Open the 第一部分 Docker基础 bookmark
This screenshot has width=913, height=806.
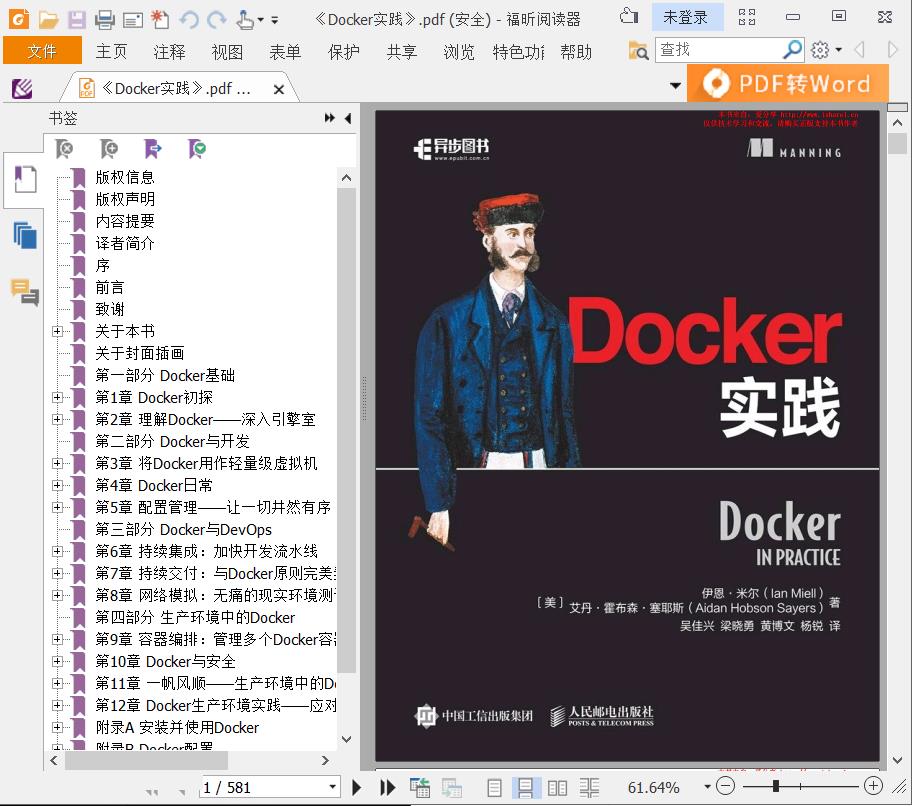(165, 376)
